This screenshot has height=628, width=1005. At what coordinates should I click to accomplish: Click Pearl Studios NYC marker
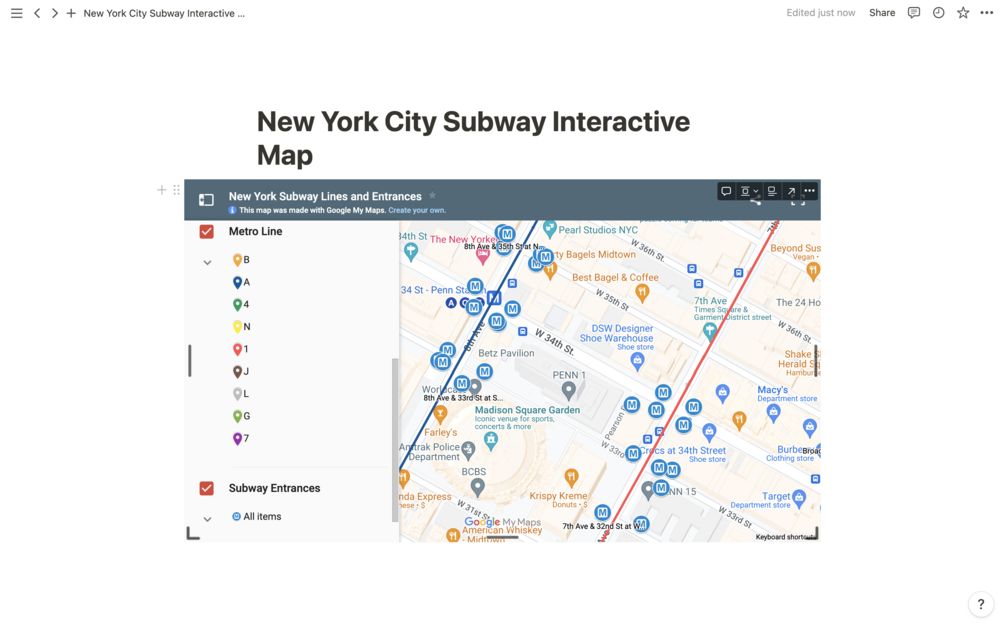pos(549,227)
